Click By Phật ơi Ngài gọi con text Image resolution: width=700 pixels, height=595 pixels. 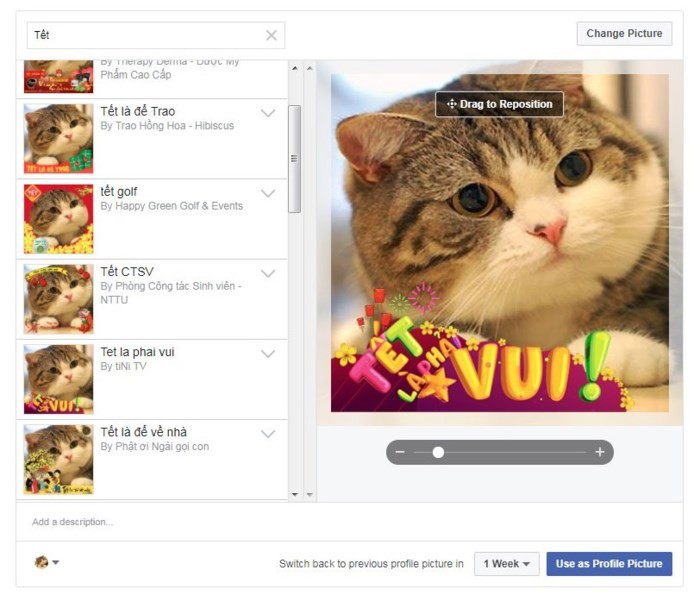coord(154,446)
